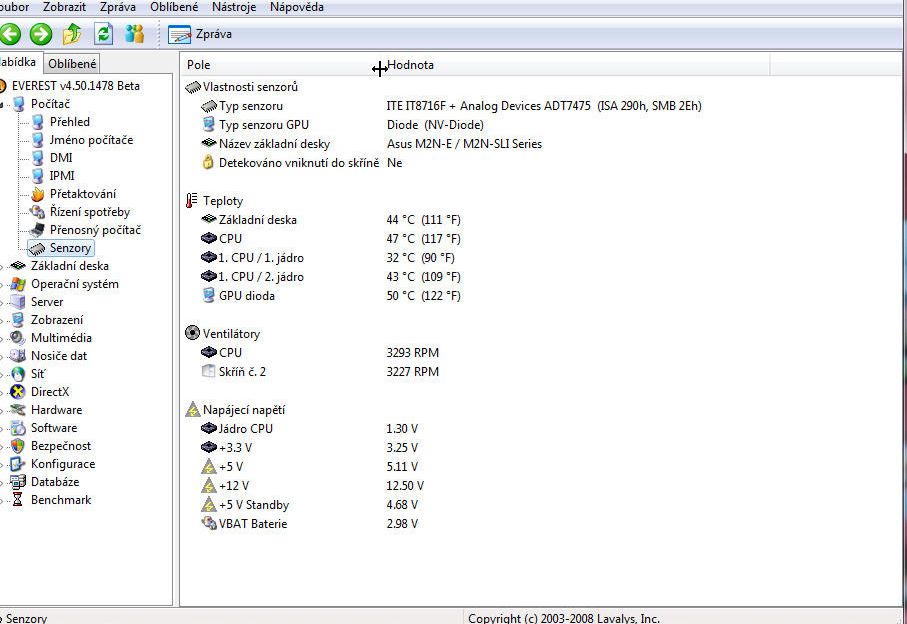Image resolution: width=907 pixels, height=624 pixels.
Task: Click the users icon in toolbar
Action: [134, 34]
